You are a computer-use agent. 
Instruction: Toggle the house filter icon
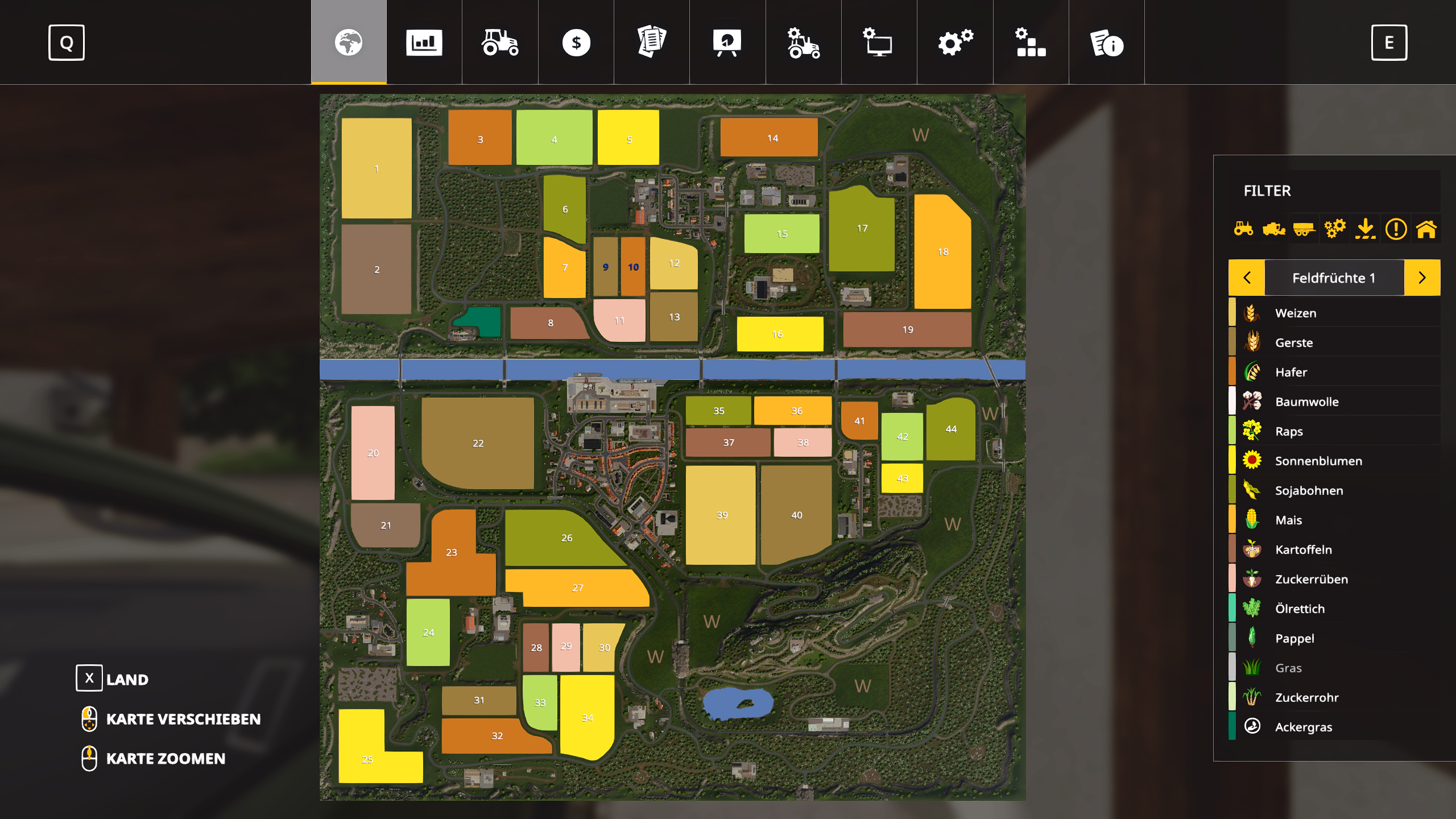point(1426,229)
